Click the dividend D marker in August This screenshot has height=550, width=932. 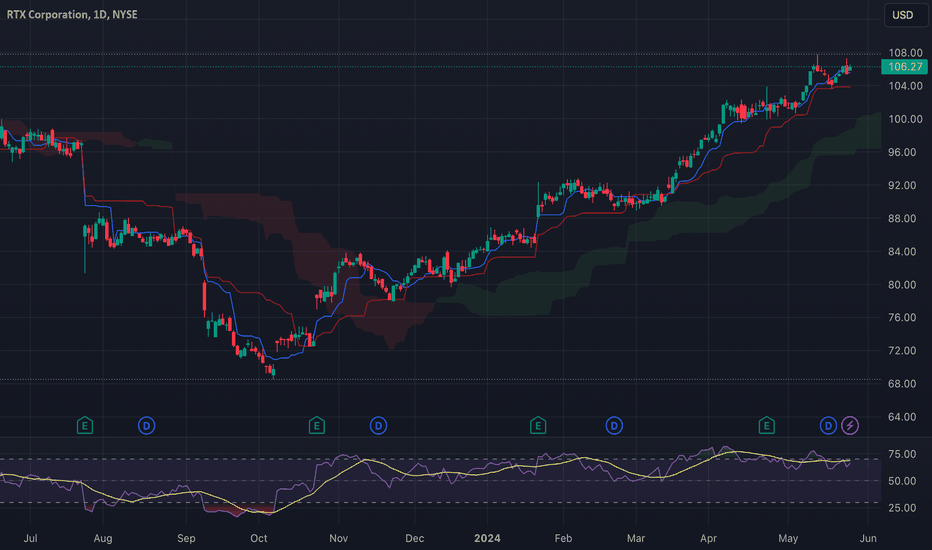point(146,426)
